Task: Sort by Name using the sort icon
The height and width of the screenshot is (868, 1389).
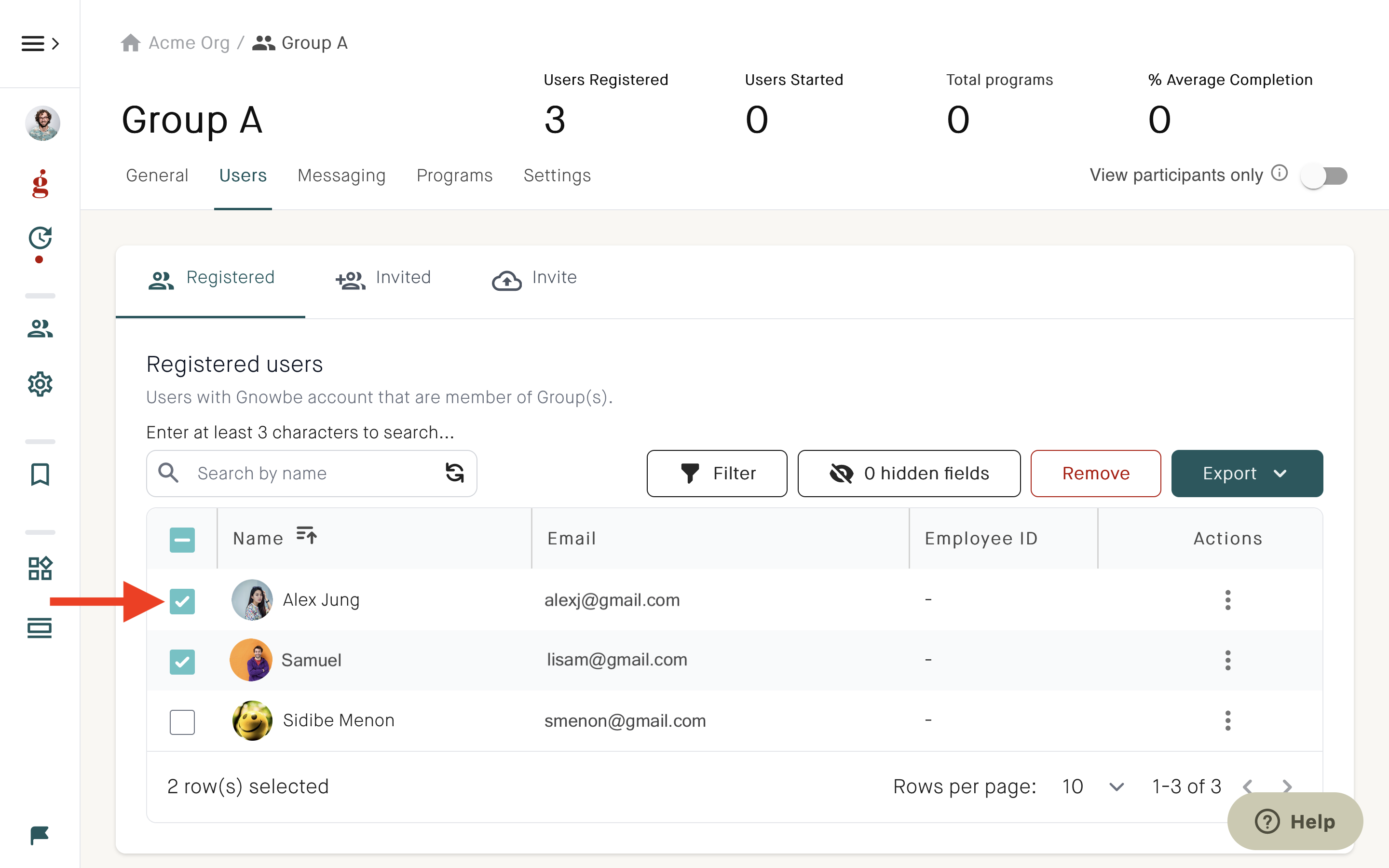Action: click(x=307, y=535)
